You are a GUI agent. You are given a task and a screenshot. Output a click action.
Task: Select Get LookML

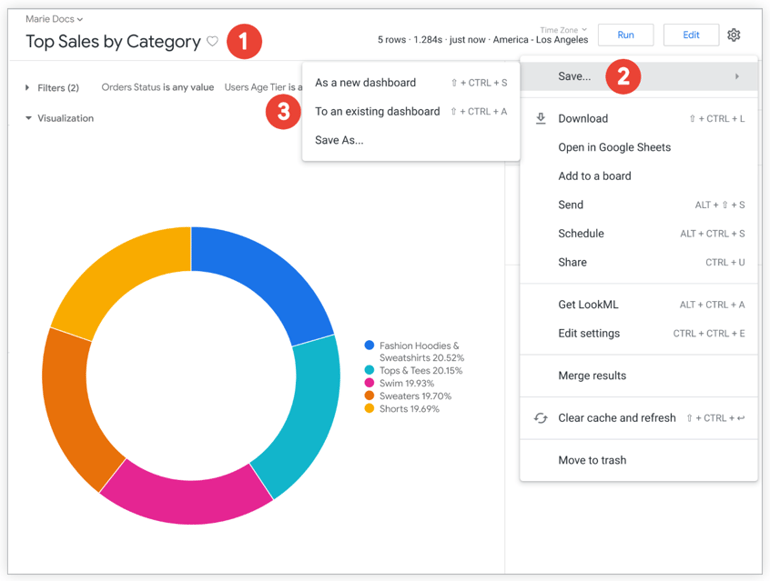pos(638,304)
